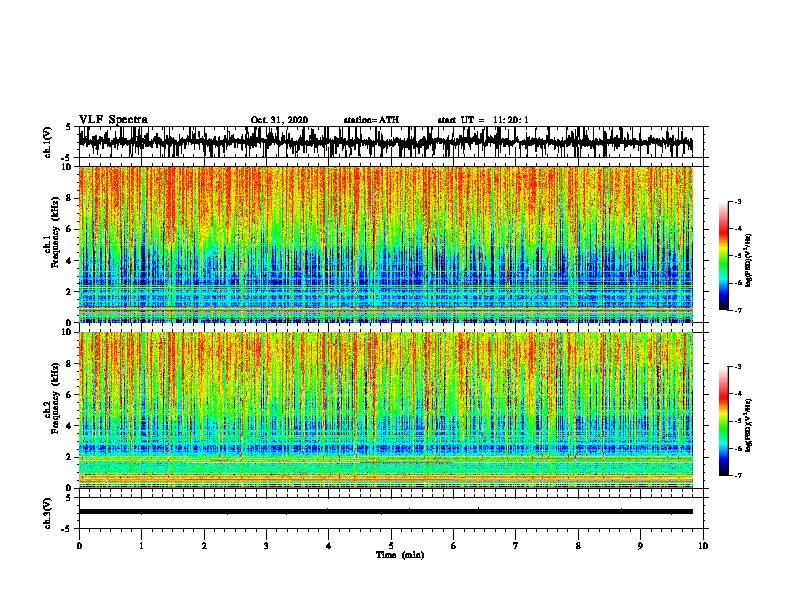
Task: Click the "2" kHz tick of ch.2 spectrogram
Action: point(70,457)
